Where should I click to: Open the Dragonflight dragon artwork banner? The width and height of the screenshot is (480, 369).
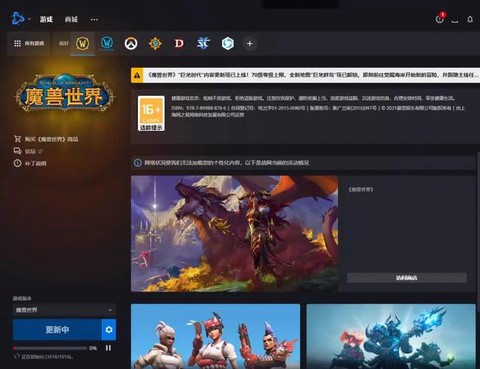pyautogui.click(x=234, y=234)
